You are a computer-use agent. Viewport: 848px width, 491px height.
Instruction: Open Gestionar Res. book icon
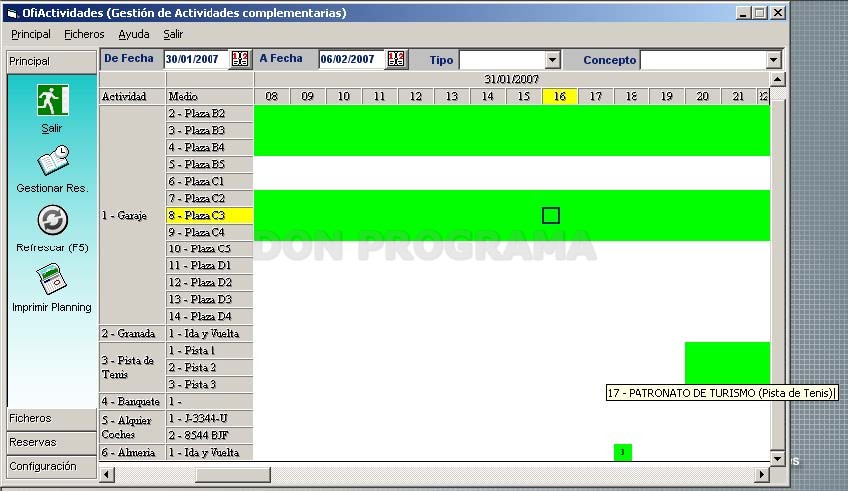[x=52, y=160]
